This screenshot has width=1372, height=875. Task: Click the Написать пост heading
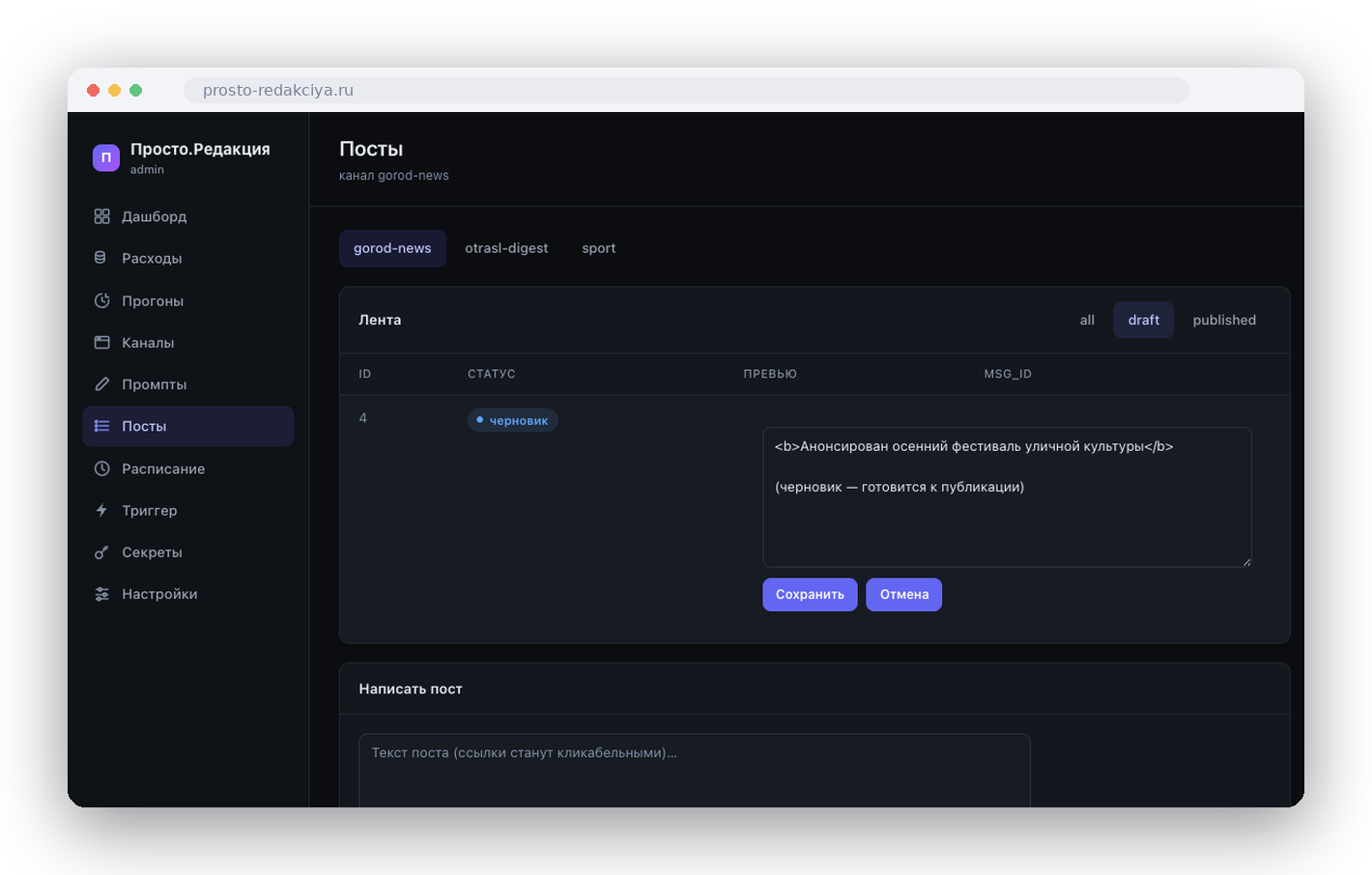click(411, 689)
